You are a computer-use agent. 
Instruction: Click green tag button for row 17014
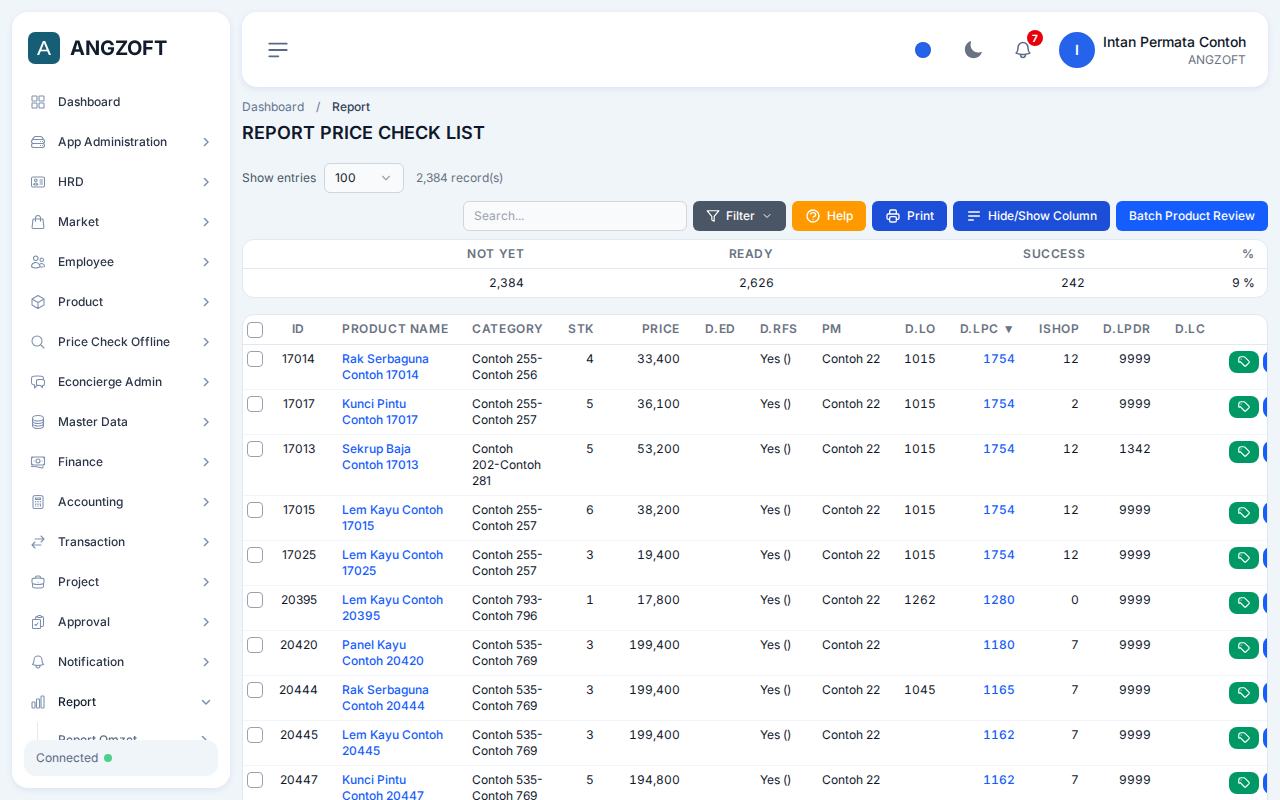pos(1244,362)
